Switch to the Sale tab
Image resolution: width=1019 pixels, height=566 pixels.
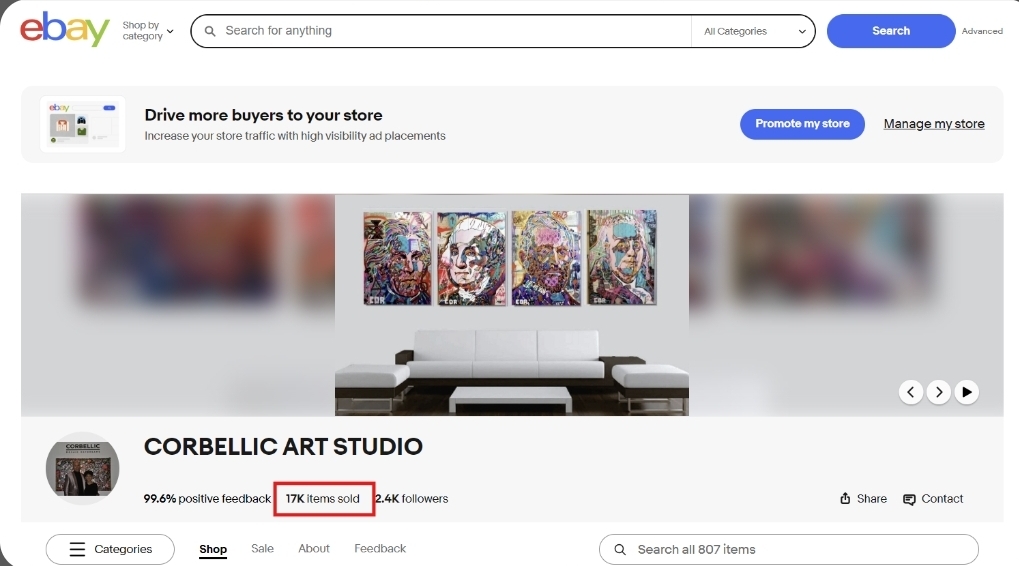point(263,548)
